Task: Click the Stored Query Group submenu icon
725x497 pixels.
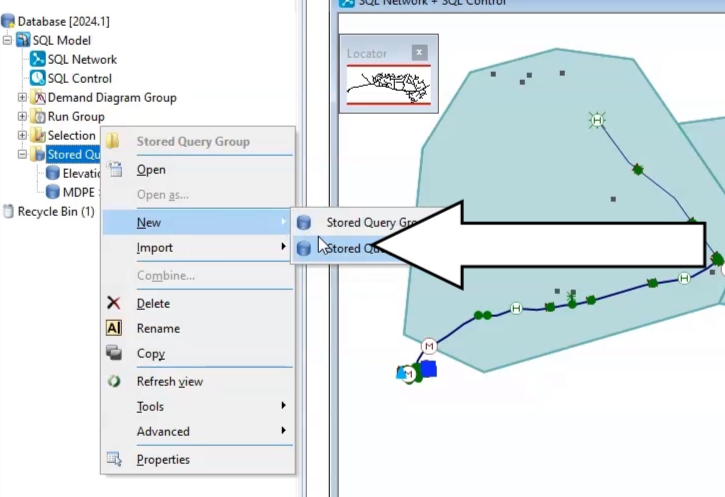Action: click(x=304, y=222)
